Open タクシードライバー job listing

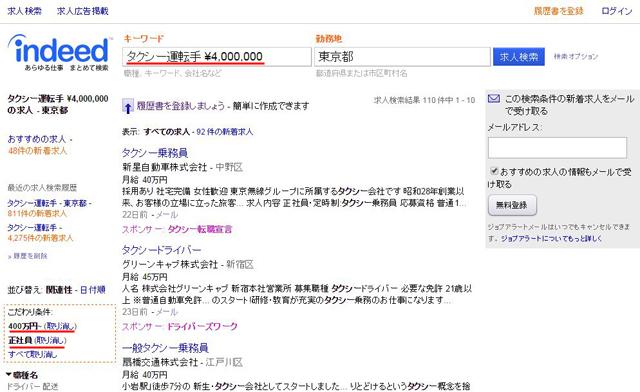tap(162, 250)
